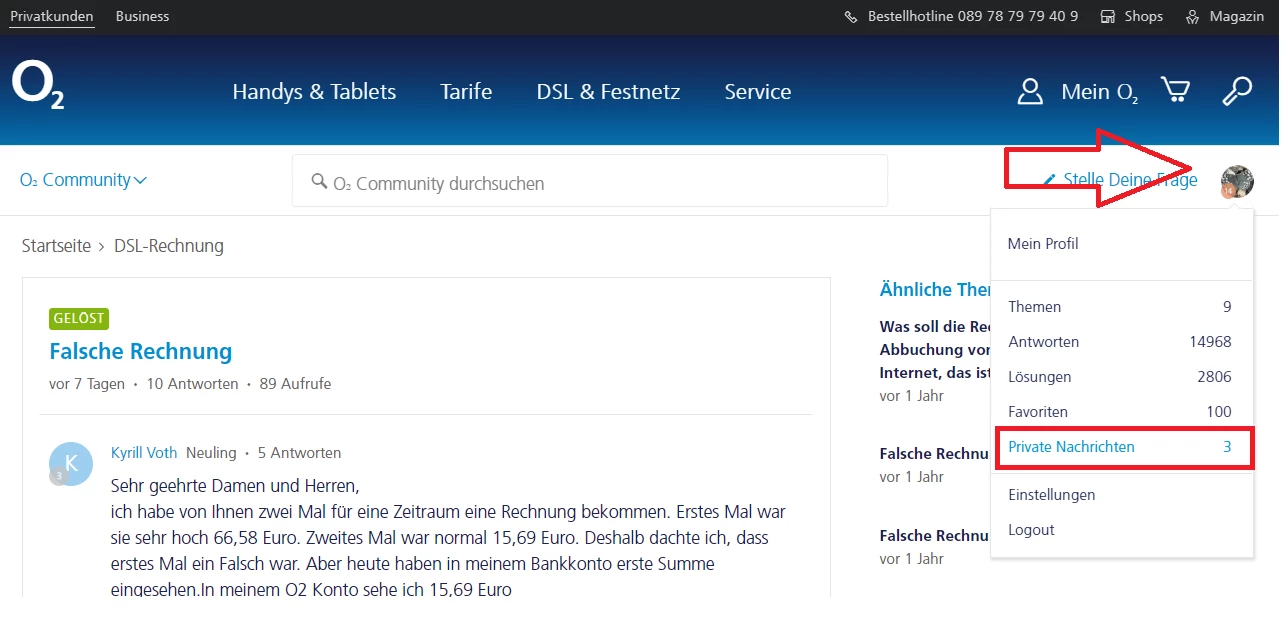
Task: Open the Falsche Rechnung thread title
Action: [140, 352]
